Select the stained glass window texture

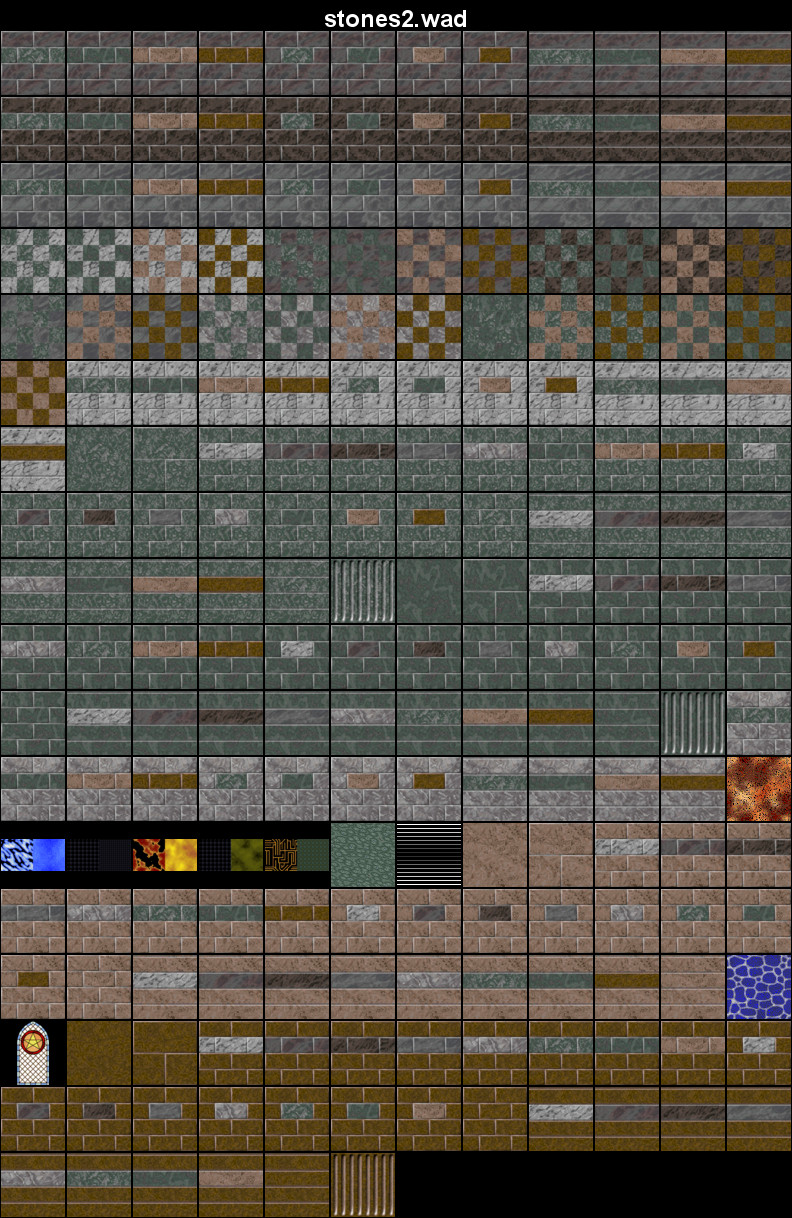pos(33,1053)
